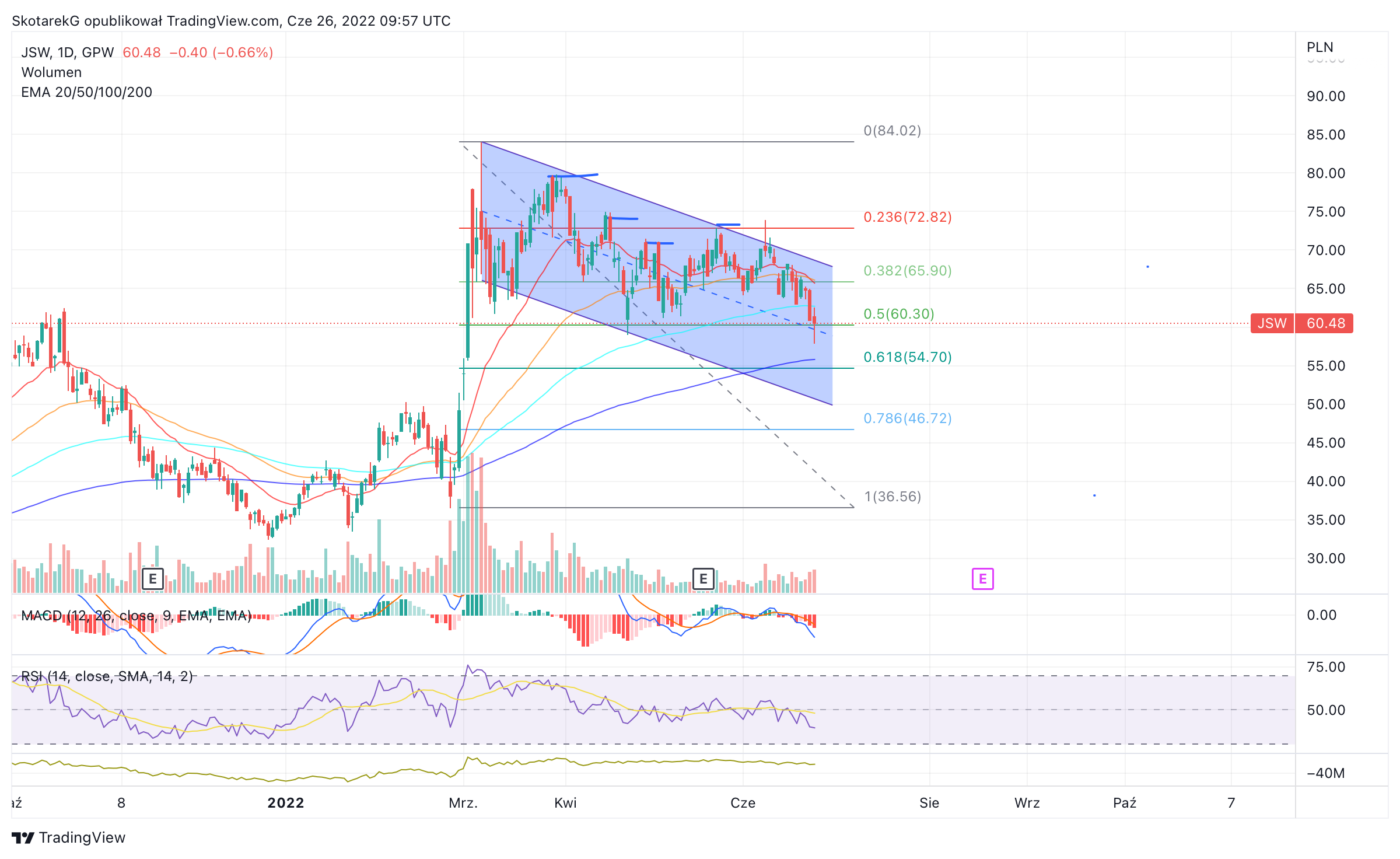Click the PLN currency label
The width and height of the screenshot is (1400, 859).
pos(1320,47)
